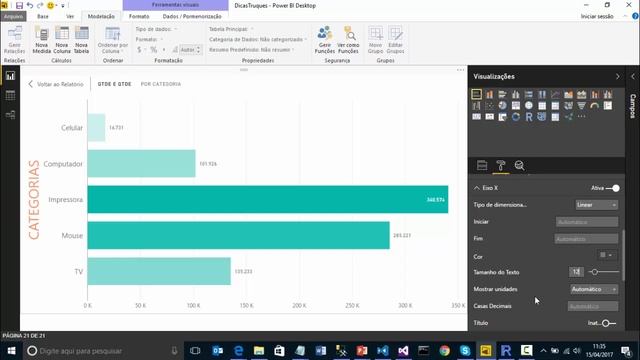Turn off the Eixo X Ativa toggle
The width and height of the screenshot is (640, 360).
pyautogui.click(x=613, y=188)
